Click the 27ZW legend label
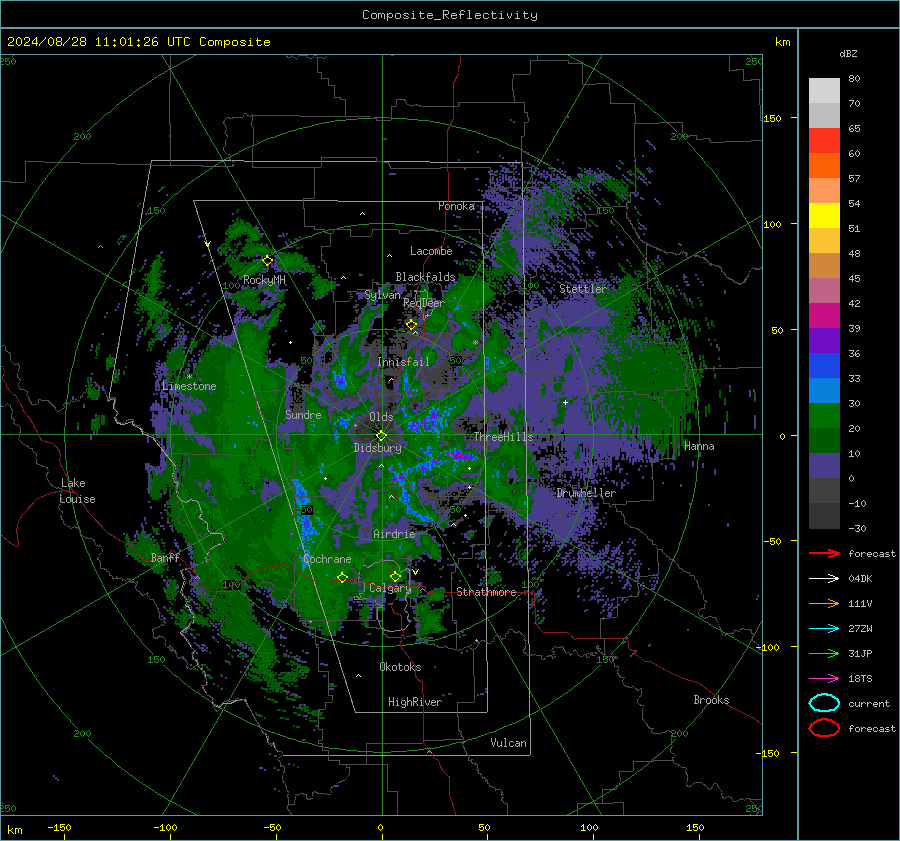Screen dimensions: 900x841 (x=860, y=629)
